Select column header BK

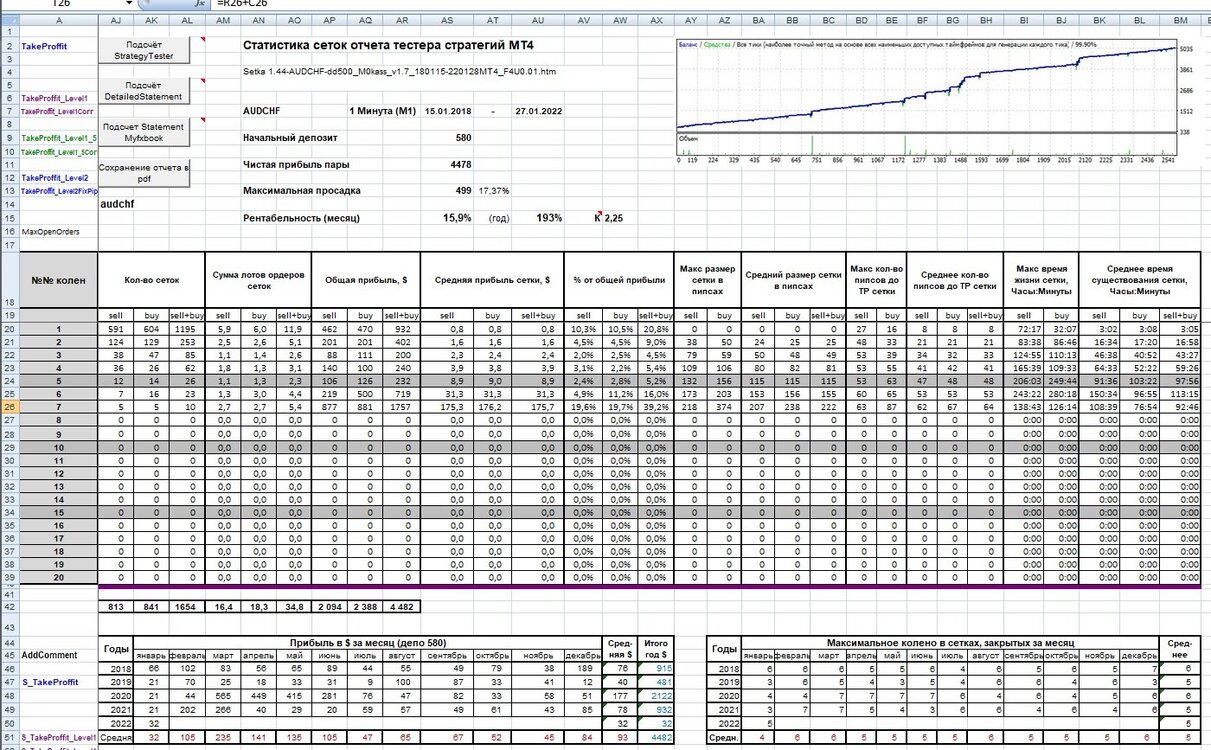[1099, 20]
